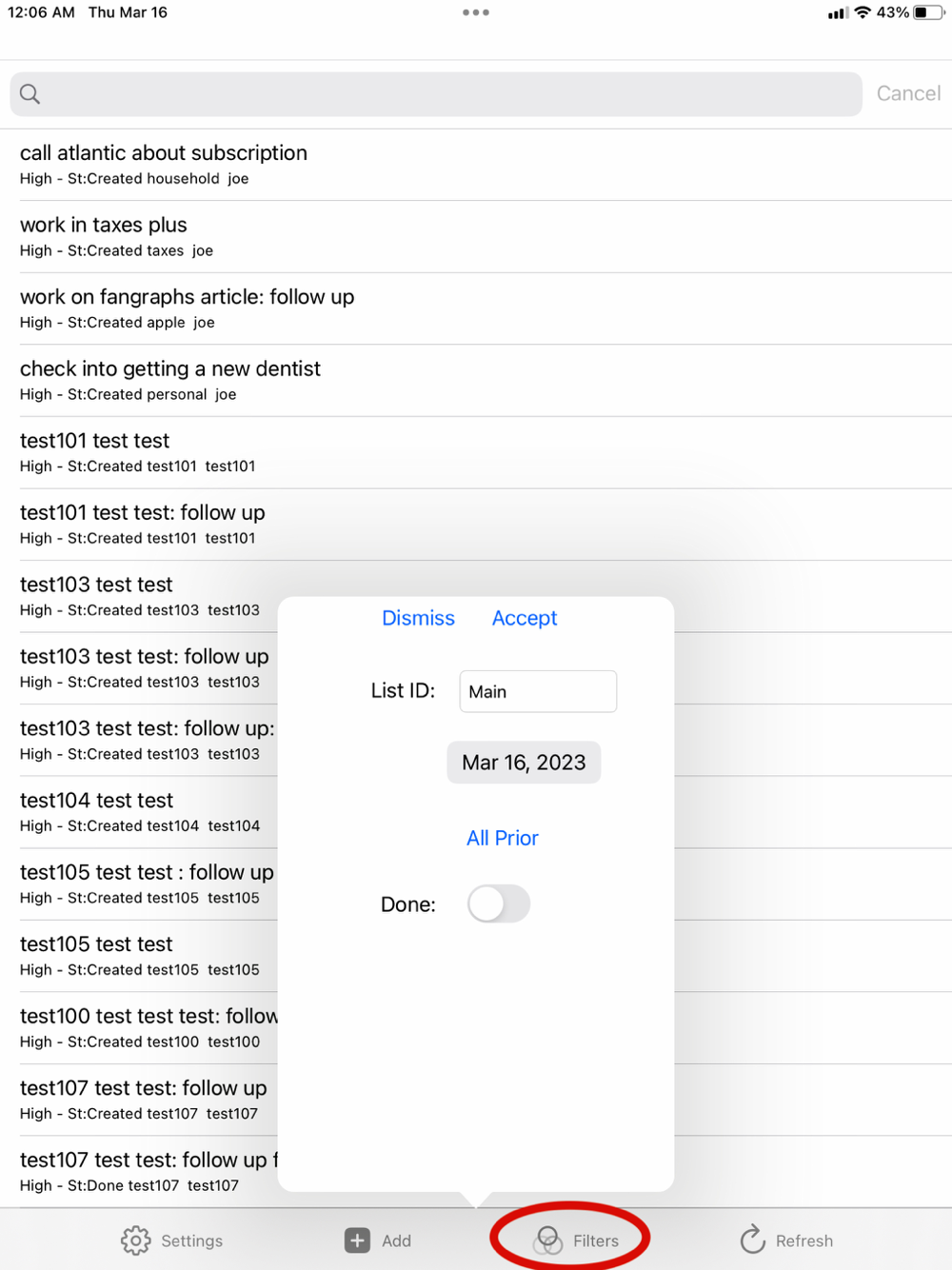
Task: Tap the Refresh arrow icon
Action: 752,1240
